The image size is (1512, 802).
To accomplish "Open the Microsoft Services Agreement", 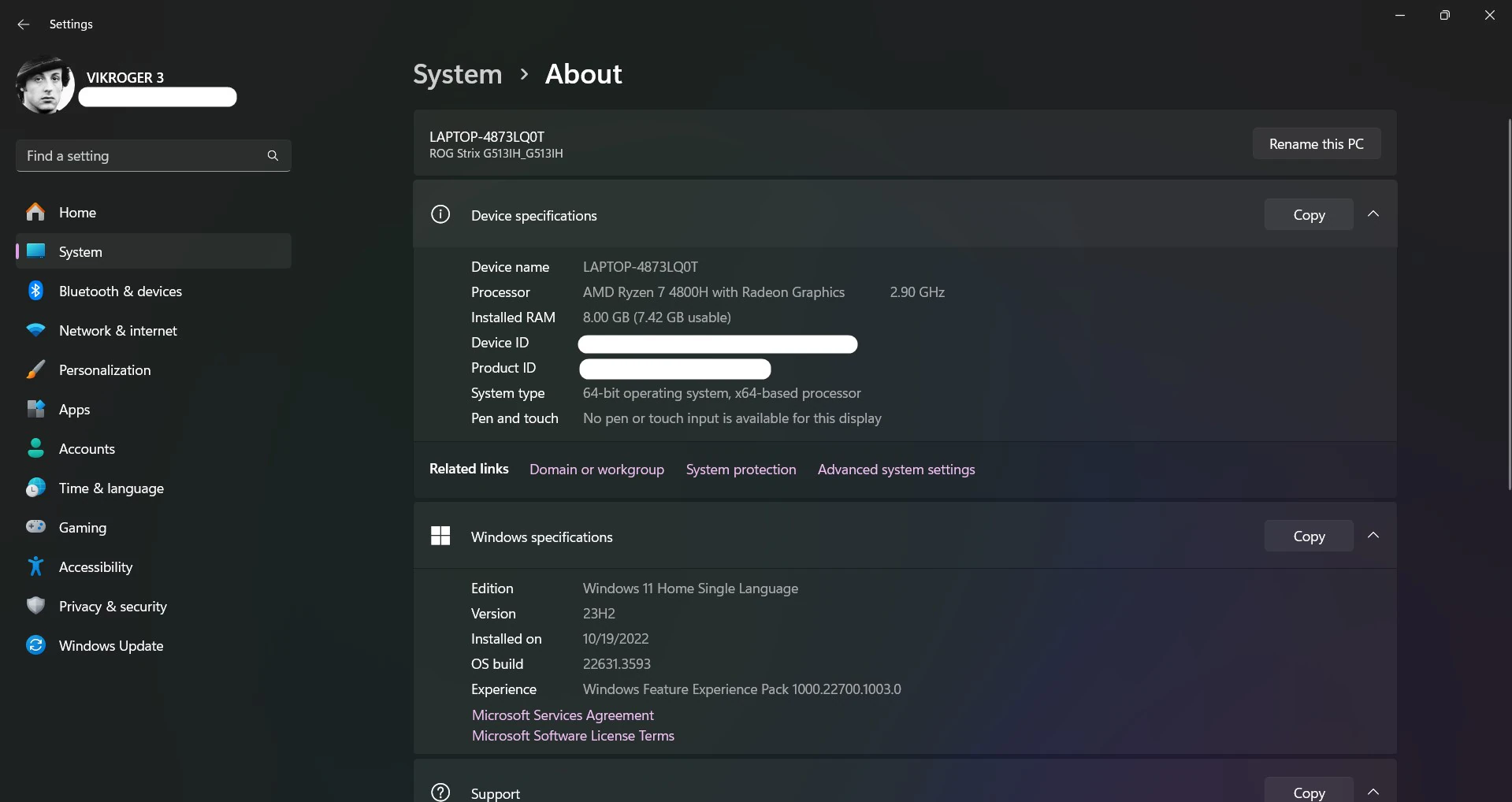I will tap(563, 715).
